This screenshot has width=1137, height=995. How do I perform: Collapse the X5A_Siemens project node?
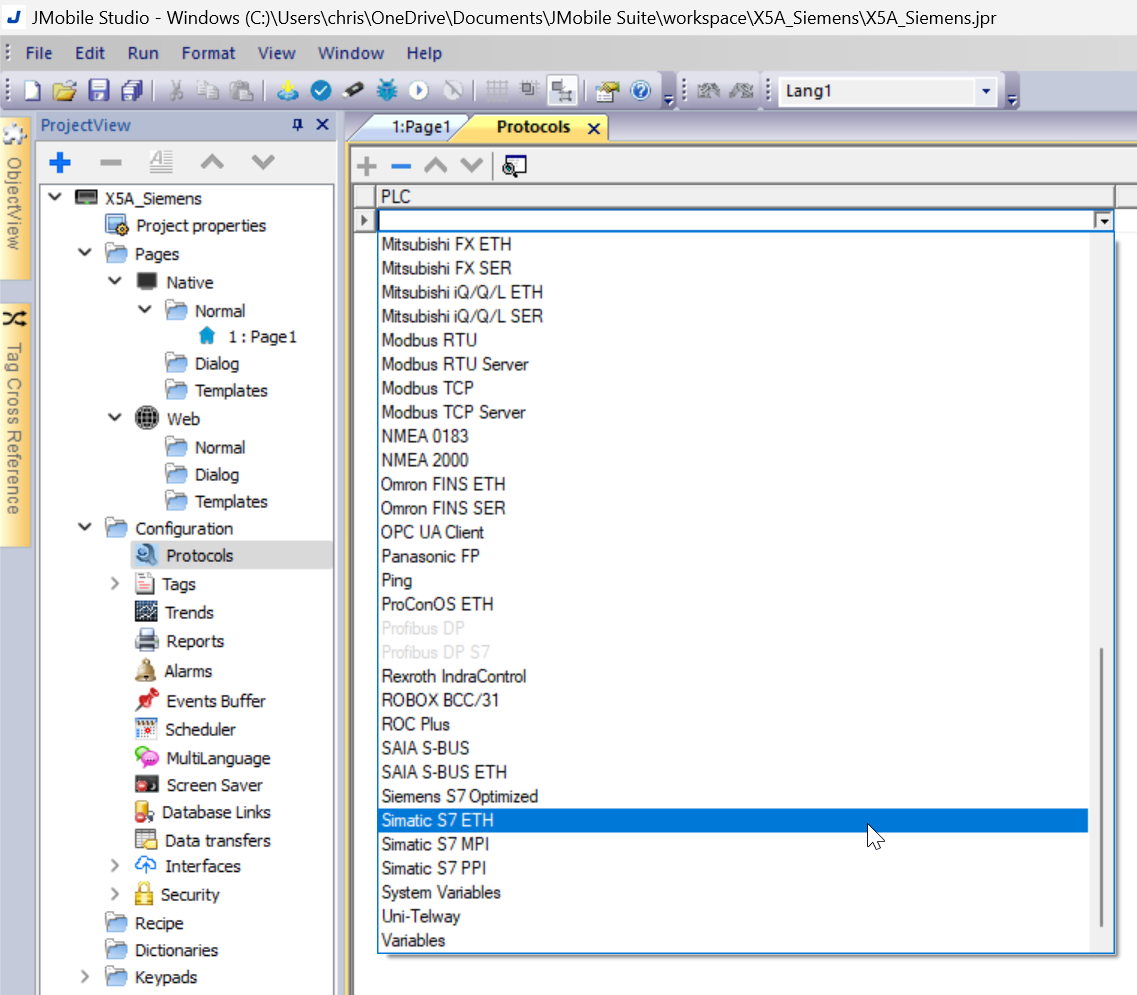[55, 197]
